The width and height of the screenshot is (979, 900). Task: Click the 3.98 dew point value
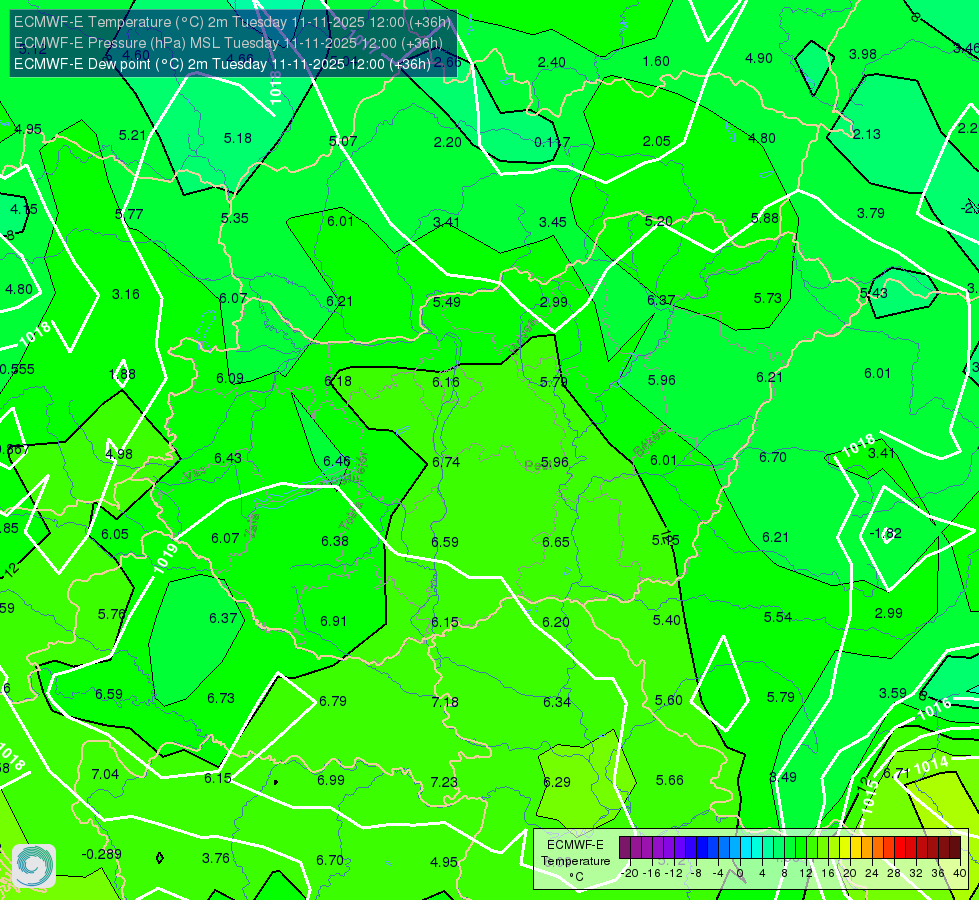pos(863,54)
